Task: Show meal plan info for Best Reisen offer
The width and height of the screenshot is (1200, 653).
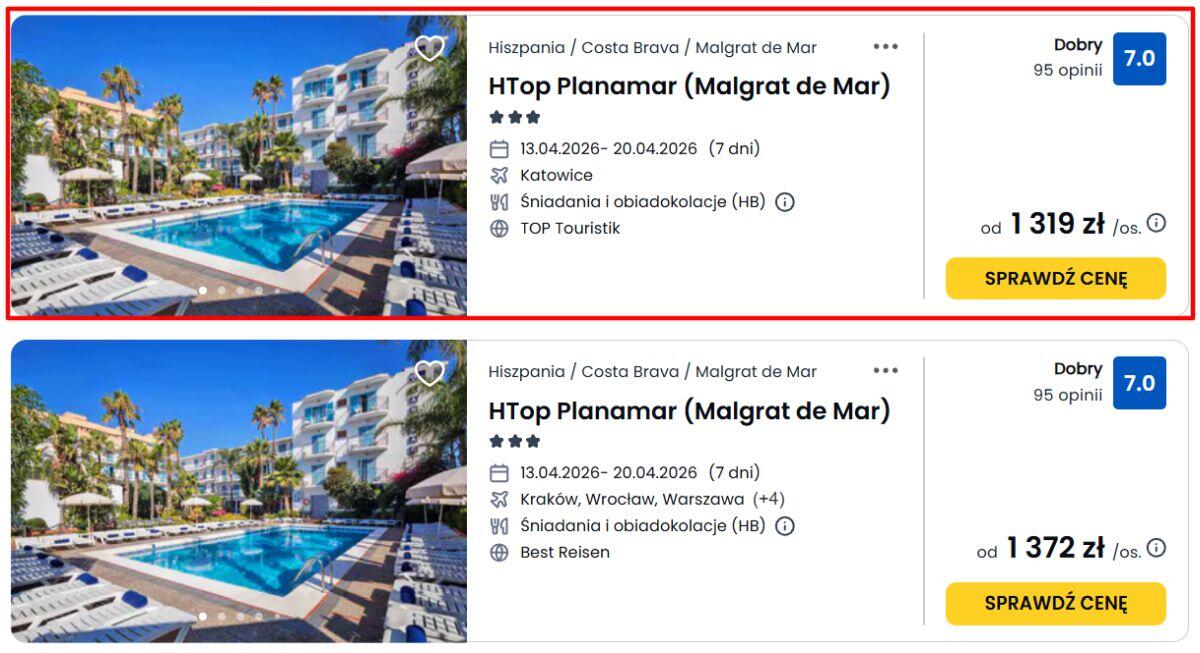Action: tap(785, 526)
